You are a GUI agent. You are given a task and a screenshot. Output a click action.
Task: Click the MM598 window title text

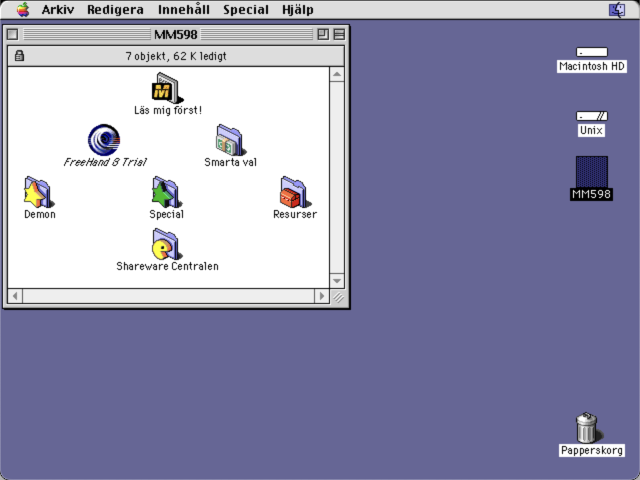[176, 34]
